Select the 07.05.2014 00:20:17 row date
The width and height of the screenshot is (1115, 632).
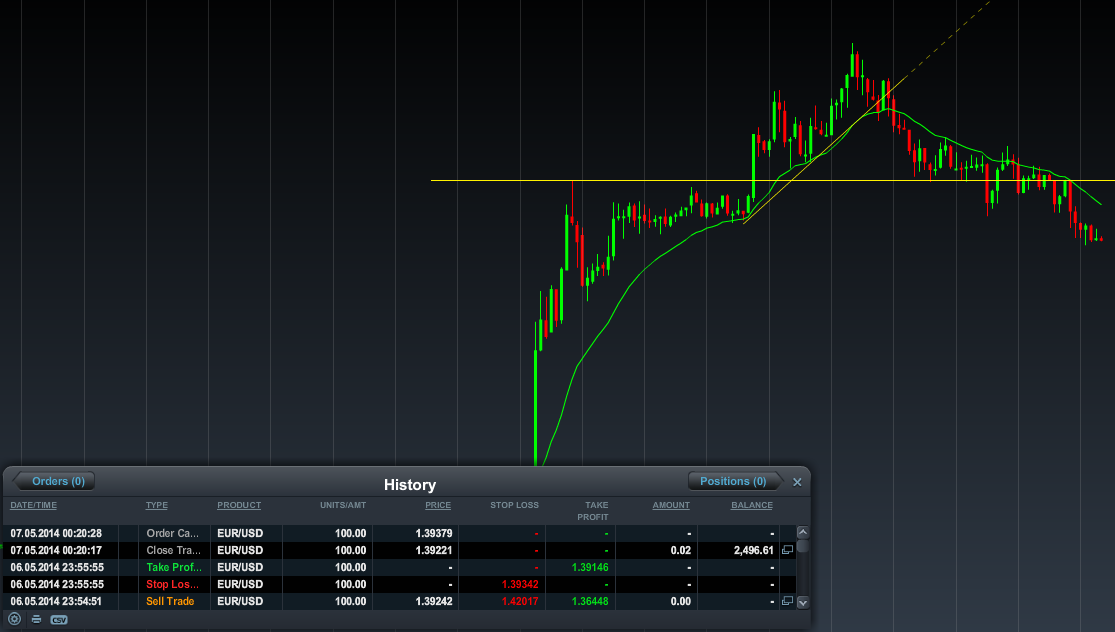pos(56,550)
